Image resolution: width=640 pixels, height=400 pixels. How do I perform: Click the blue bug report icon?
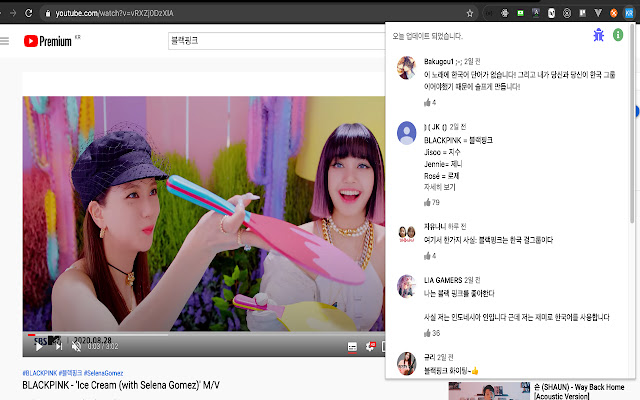(598, 35)
